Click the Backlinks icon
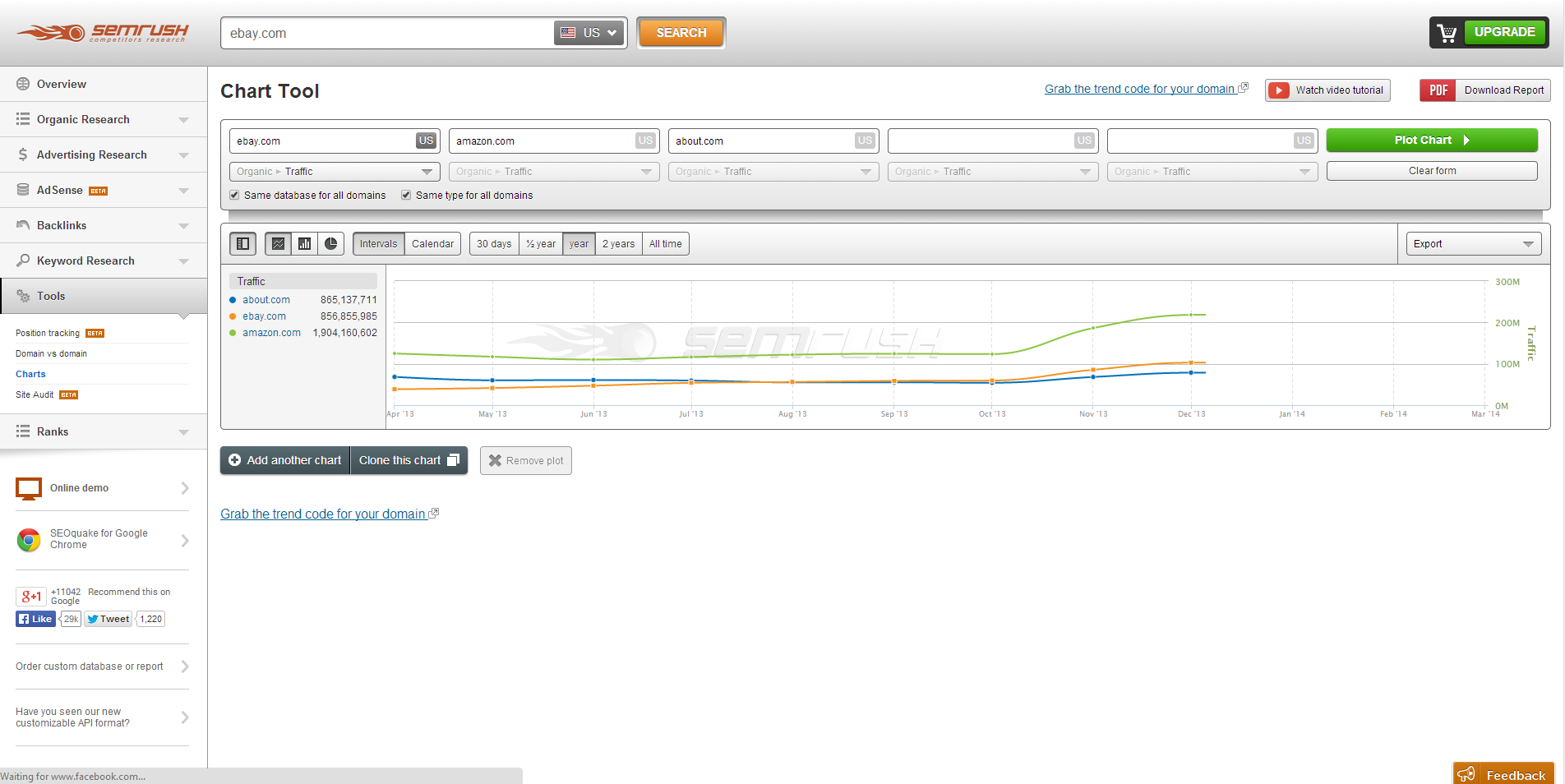 23,225
